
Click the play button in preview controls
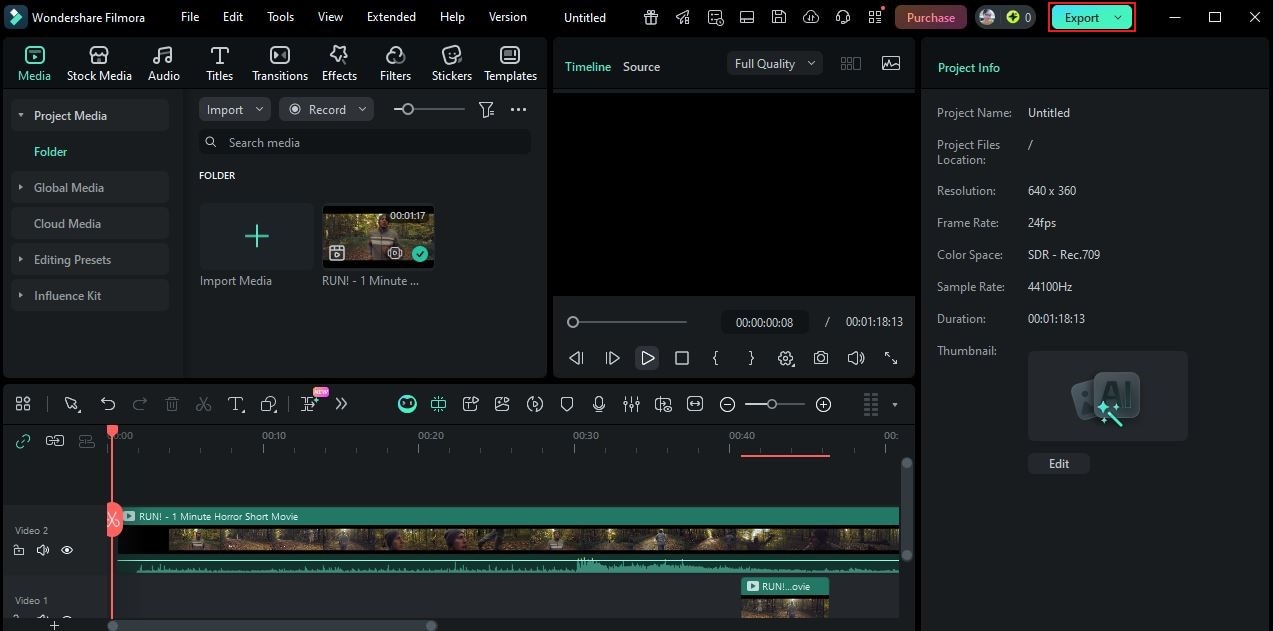pyautogui.click(x=647, y=358)
